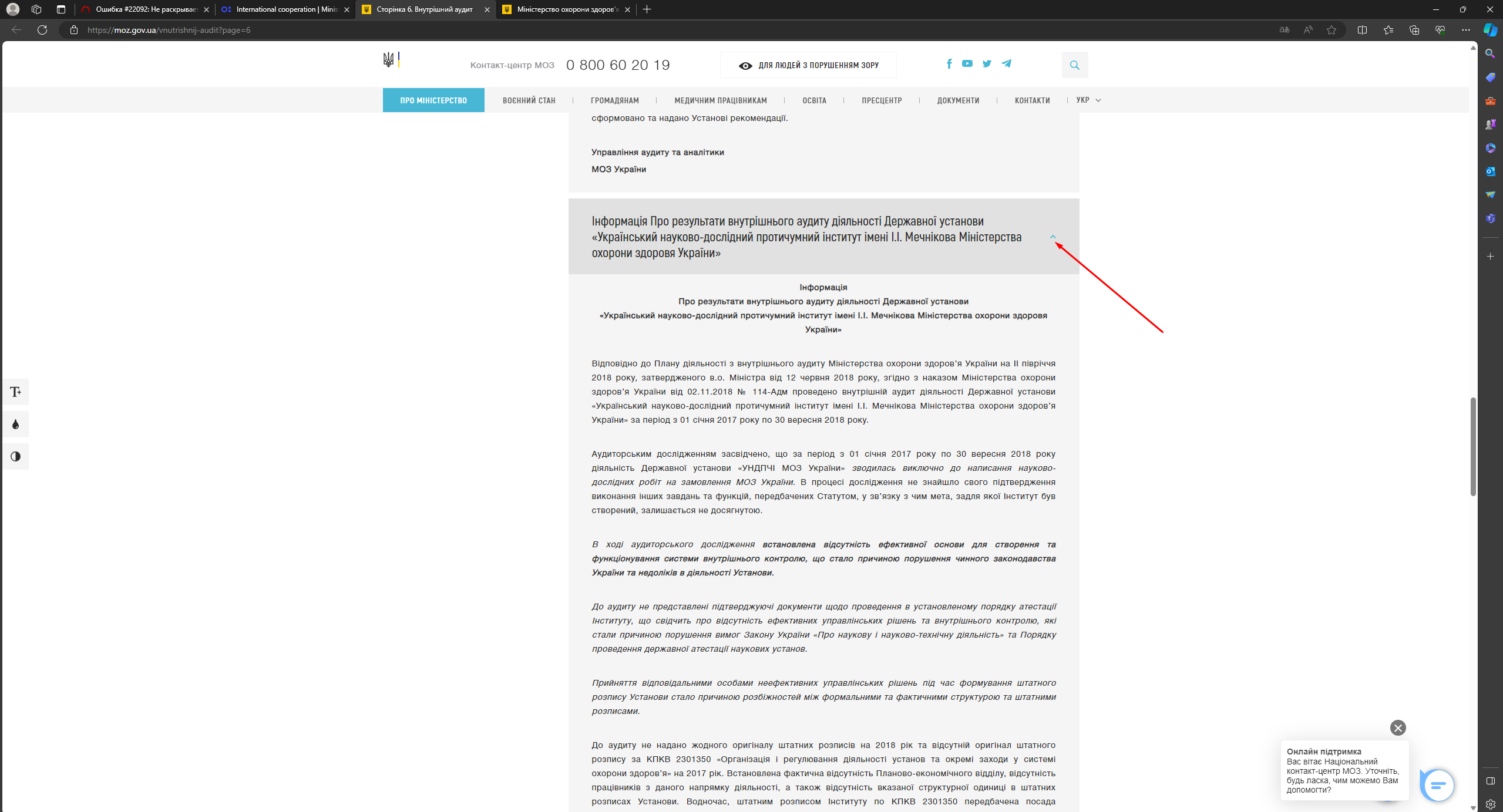
Task: Close the online support chat popup
Action: [x=1397, y=728]
